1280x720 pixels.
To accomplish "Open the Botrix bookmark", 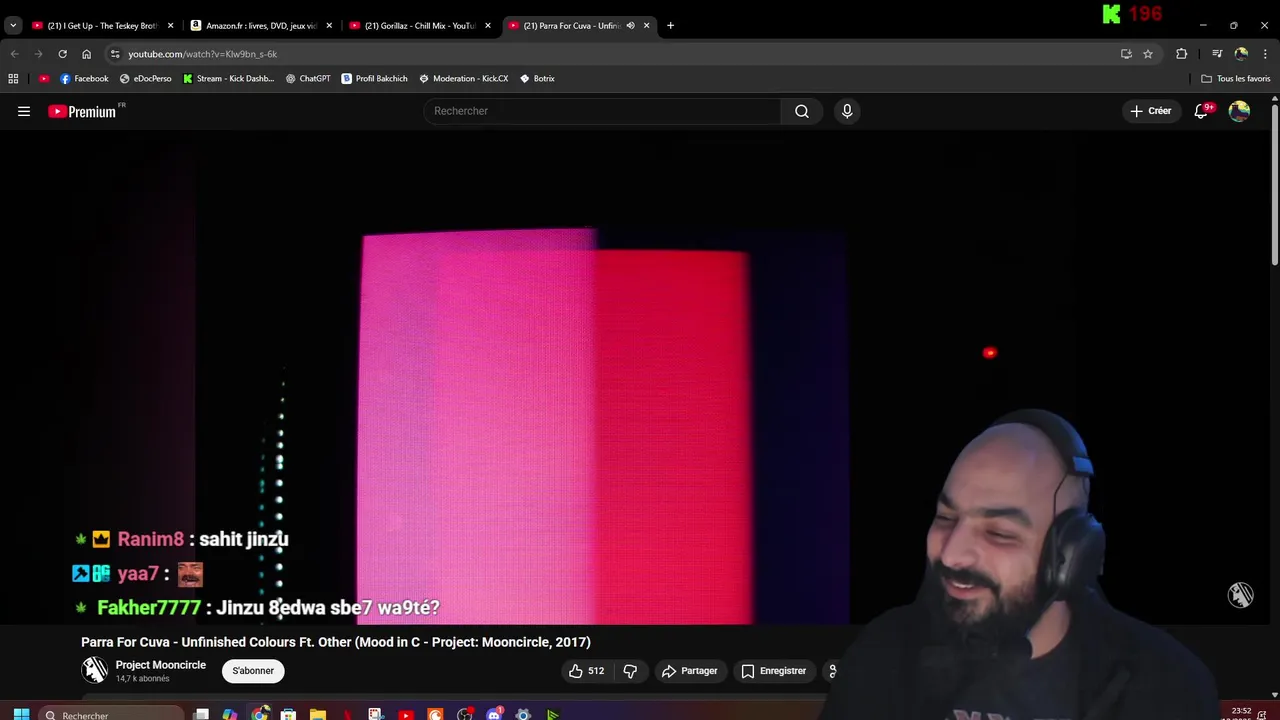I will coord(537,78).
